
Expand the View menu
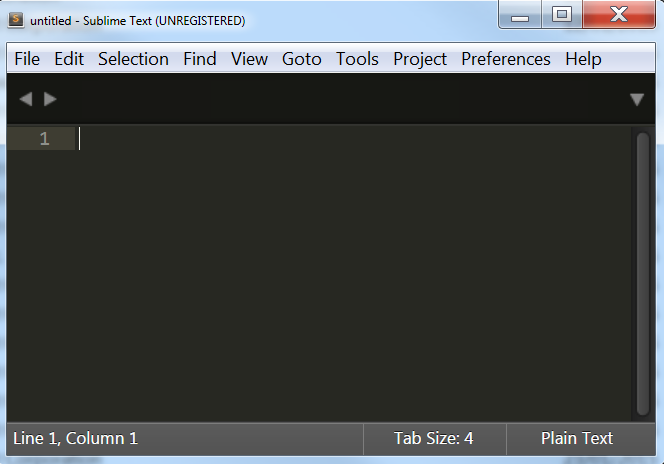coord(249,59)
